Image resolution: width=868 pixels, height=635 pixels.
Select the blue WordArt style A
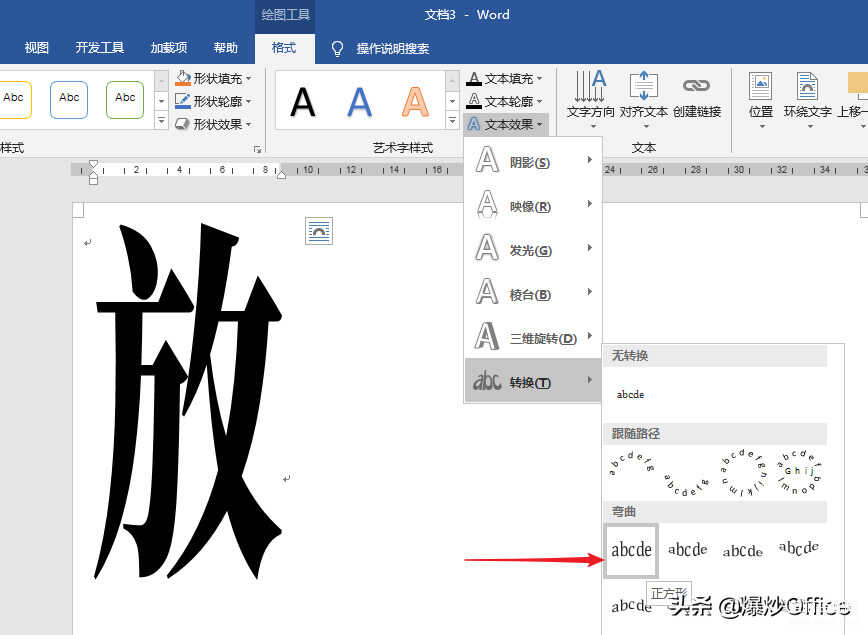point(359,101)
